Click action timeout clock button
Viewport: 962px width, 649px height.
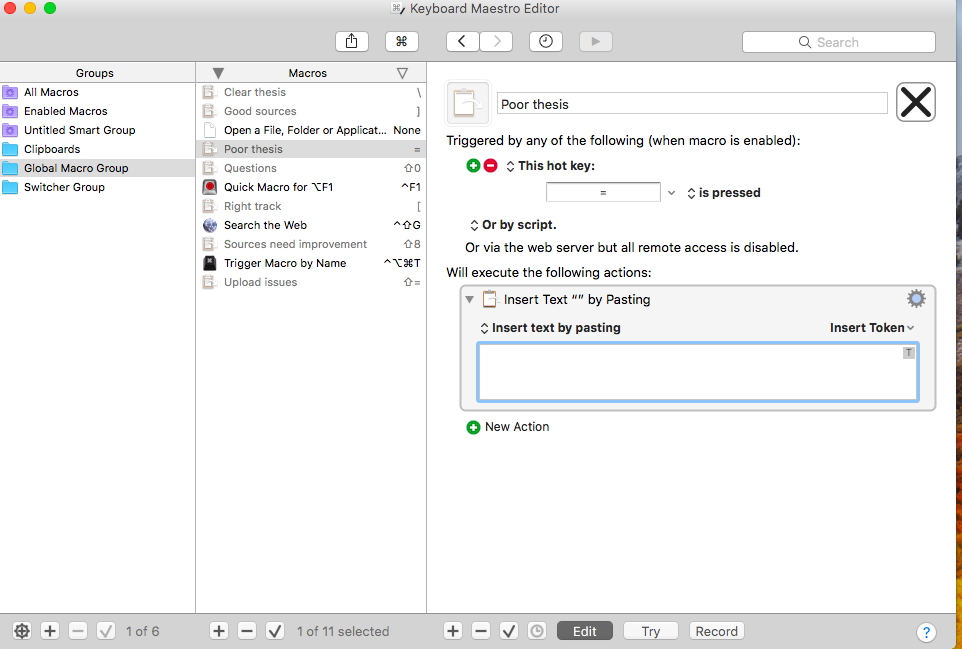tap(537, 631)
